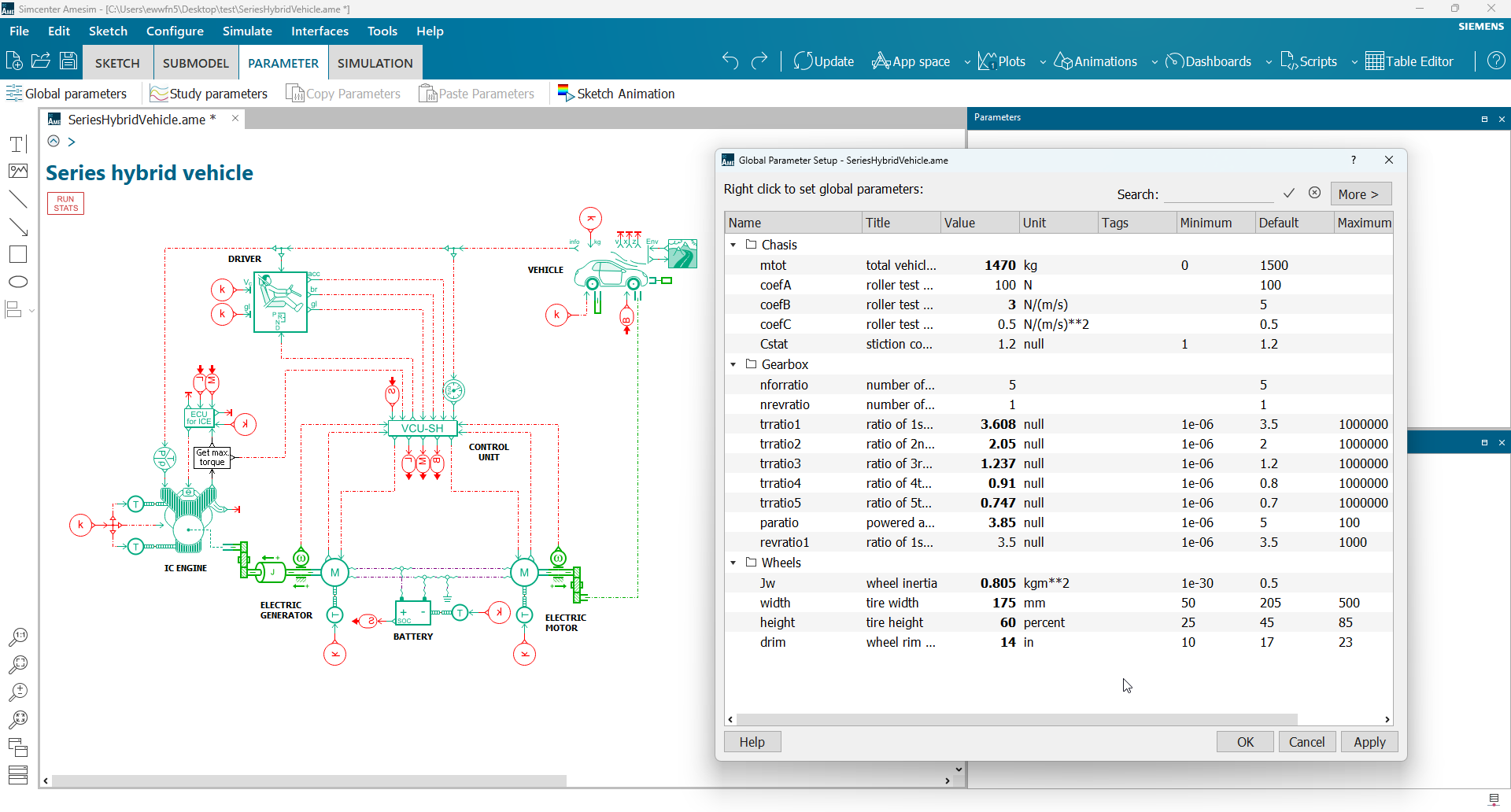The image size is (1511, 812).
Task: Click the Redo arrow icon
Action: (759, 61)
